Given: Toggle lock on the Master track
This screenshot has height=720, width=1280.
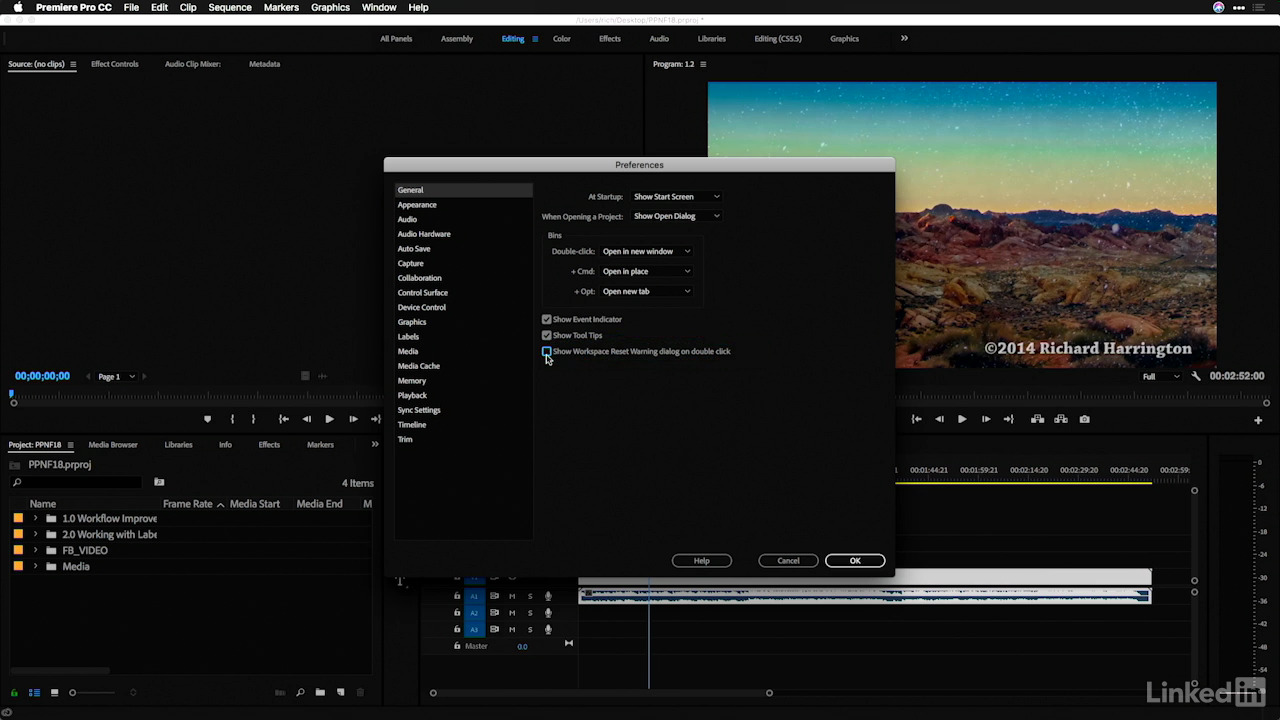Looking at the screenshot, I should 457,646.
